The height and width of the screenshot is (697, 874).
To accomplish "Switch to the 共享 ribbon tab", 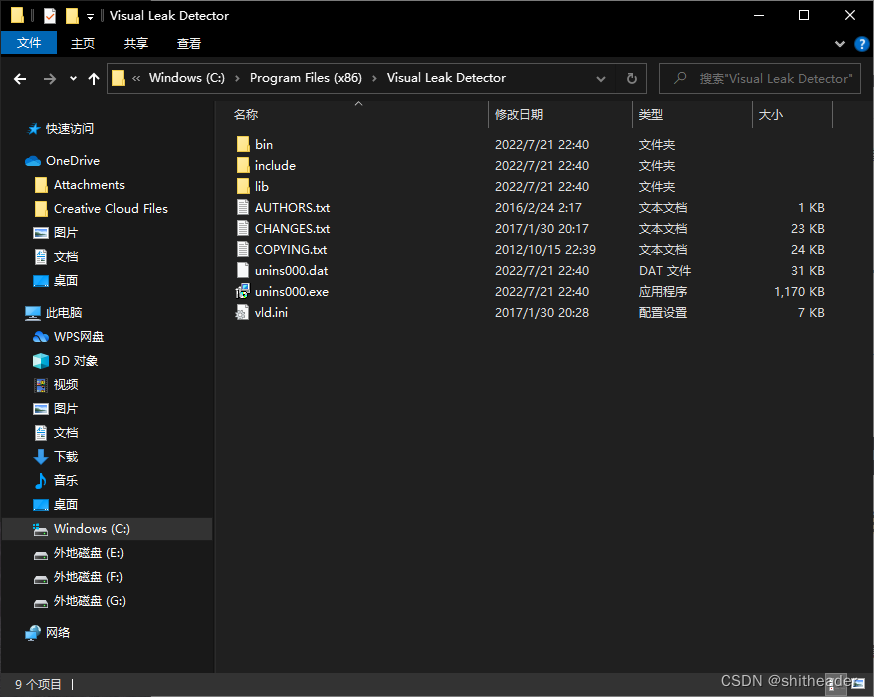I will (x=135, y=43).
